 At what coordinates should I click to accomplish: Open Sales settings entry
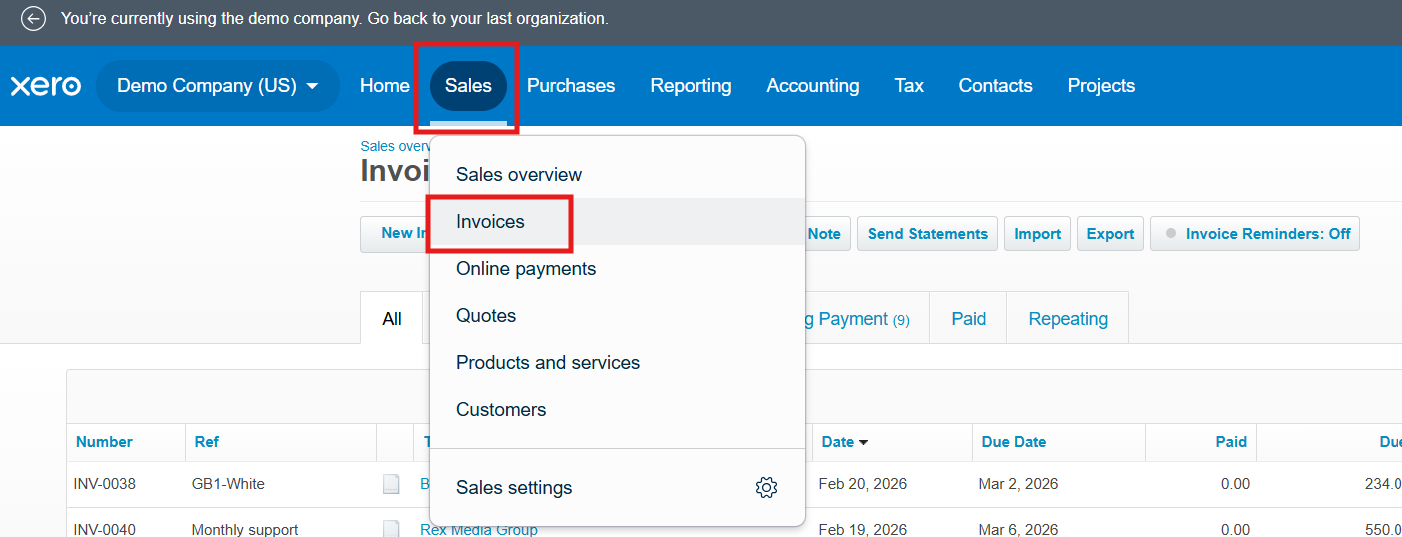coord(617,488)
